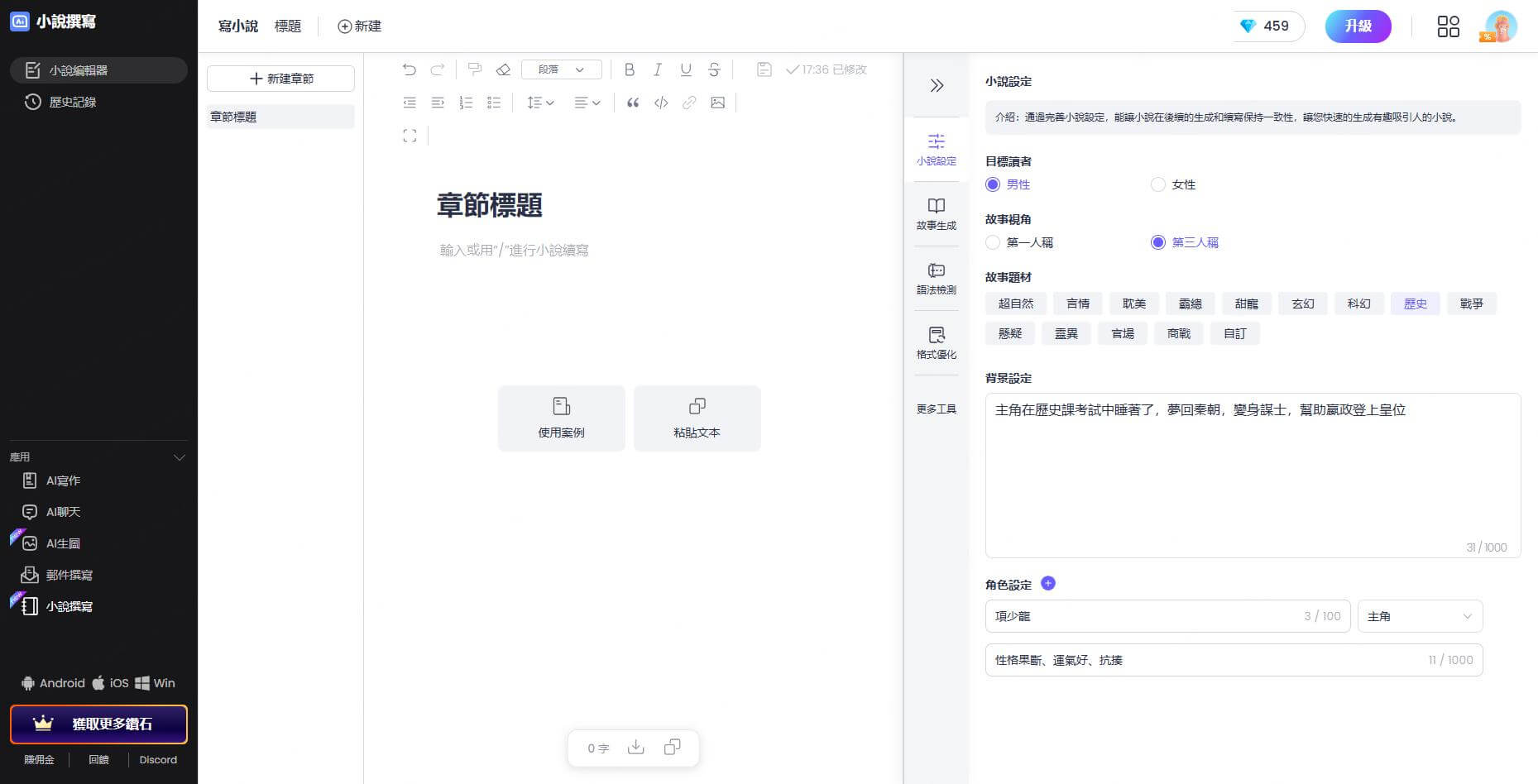Select the format painter icon
Image resolution: width=1538 pixels, height=784 pixels.
[x=475, y=69]
